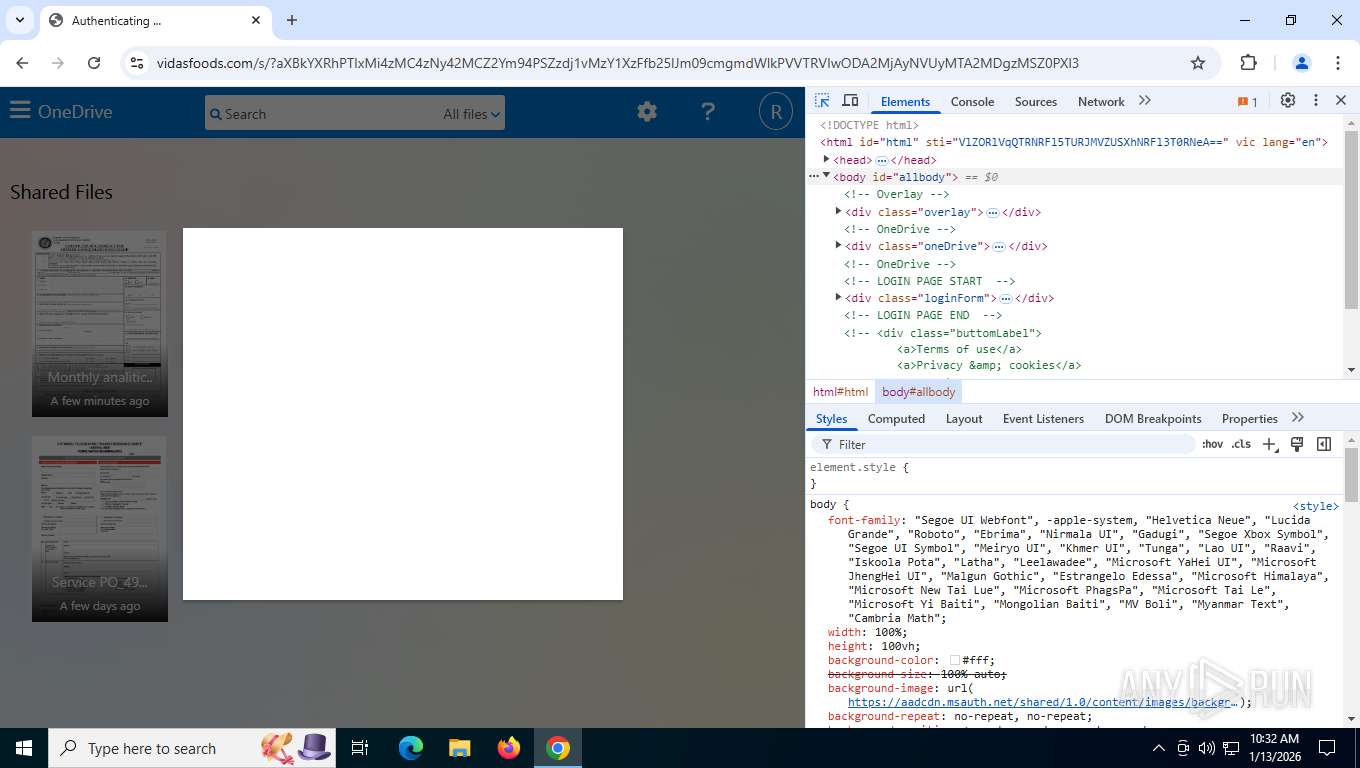
Task: Click the OneDrive settings gear icon
Action: pos(647,112)
